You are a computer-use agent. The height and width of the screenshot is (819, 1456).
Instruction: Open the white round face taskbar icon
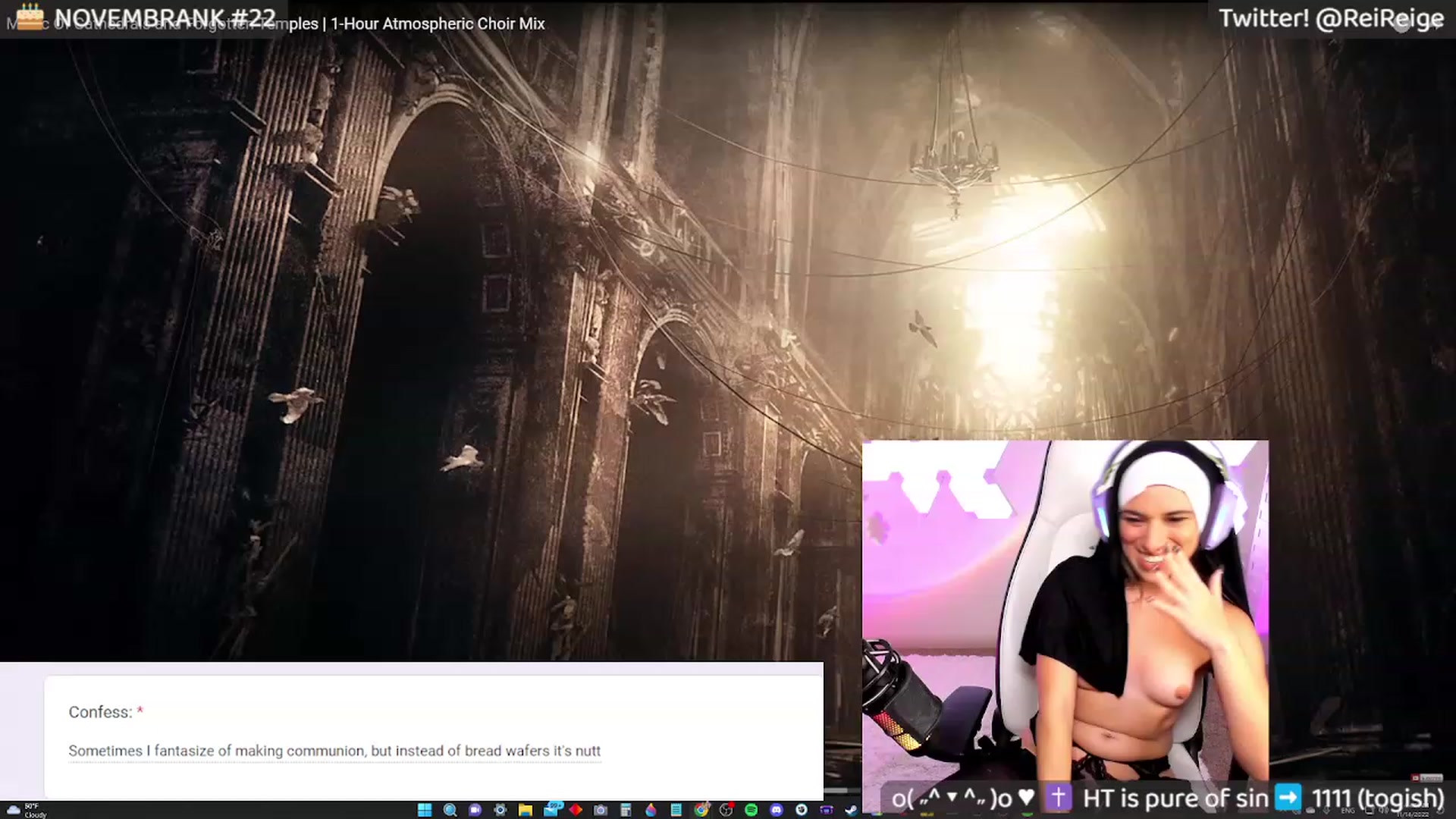(x=802, y=810)
